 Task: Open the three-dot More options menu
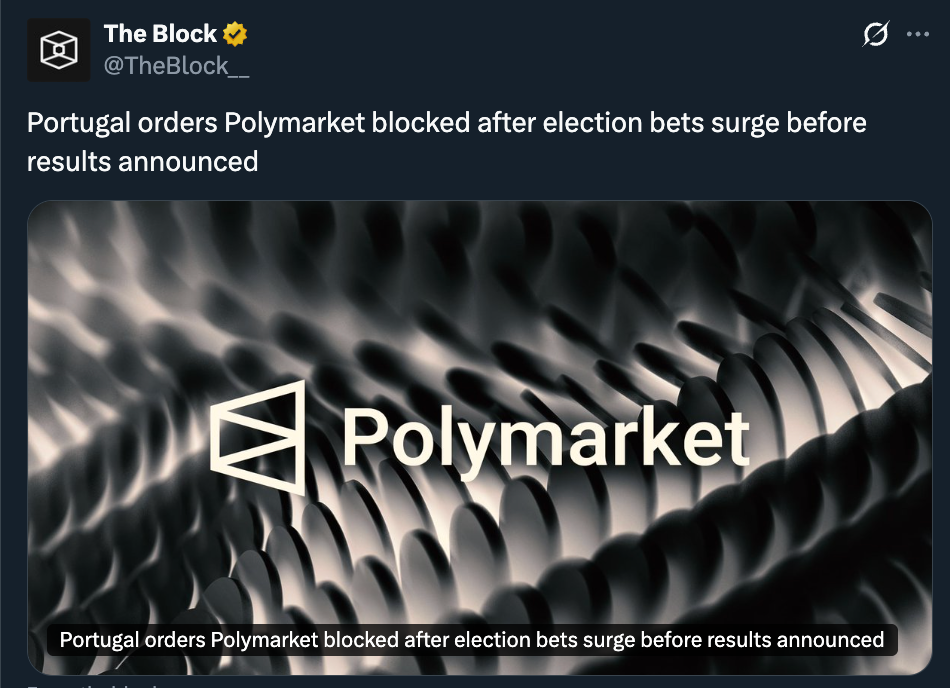click(917, 34)
